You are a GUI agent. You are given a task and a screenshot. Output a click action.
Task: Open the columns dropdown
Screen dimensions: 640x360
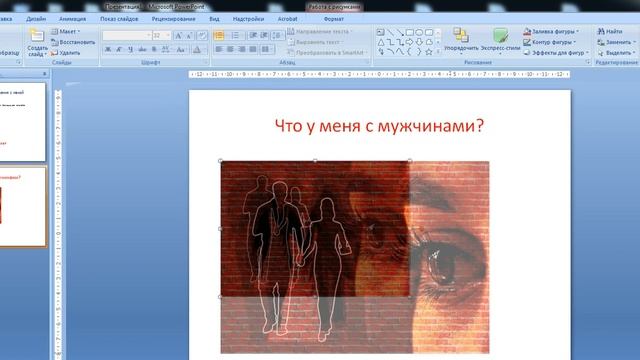pos(267,49)
